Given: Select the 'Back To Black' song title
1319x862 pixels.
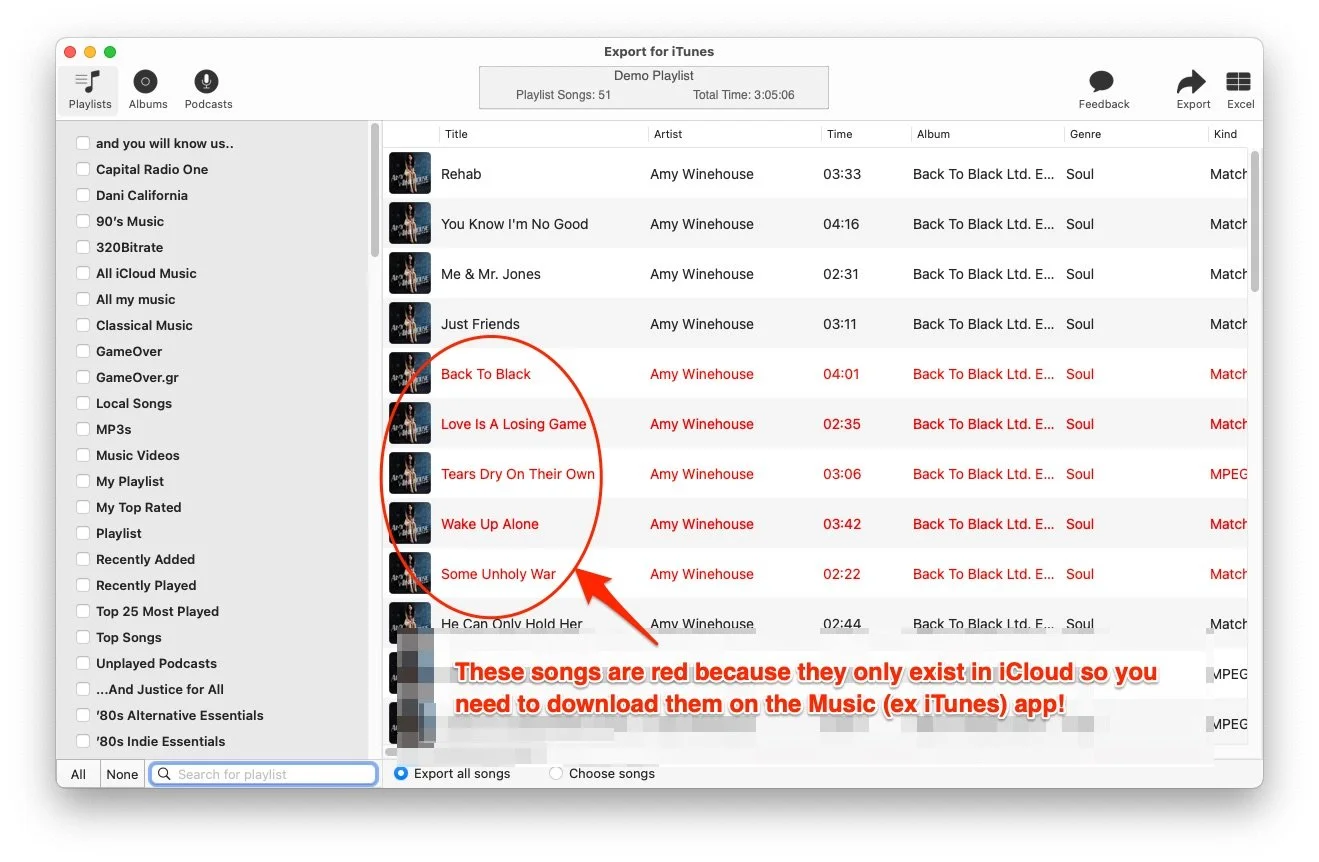Looking at the screenshot, I should [x=486, y=374].
